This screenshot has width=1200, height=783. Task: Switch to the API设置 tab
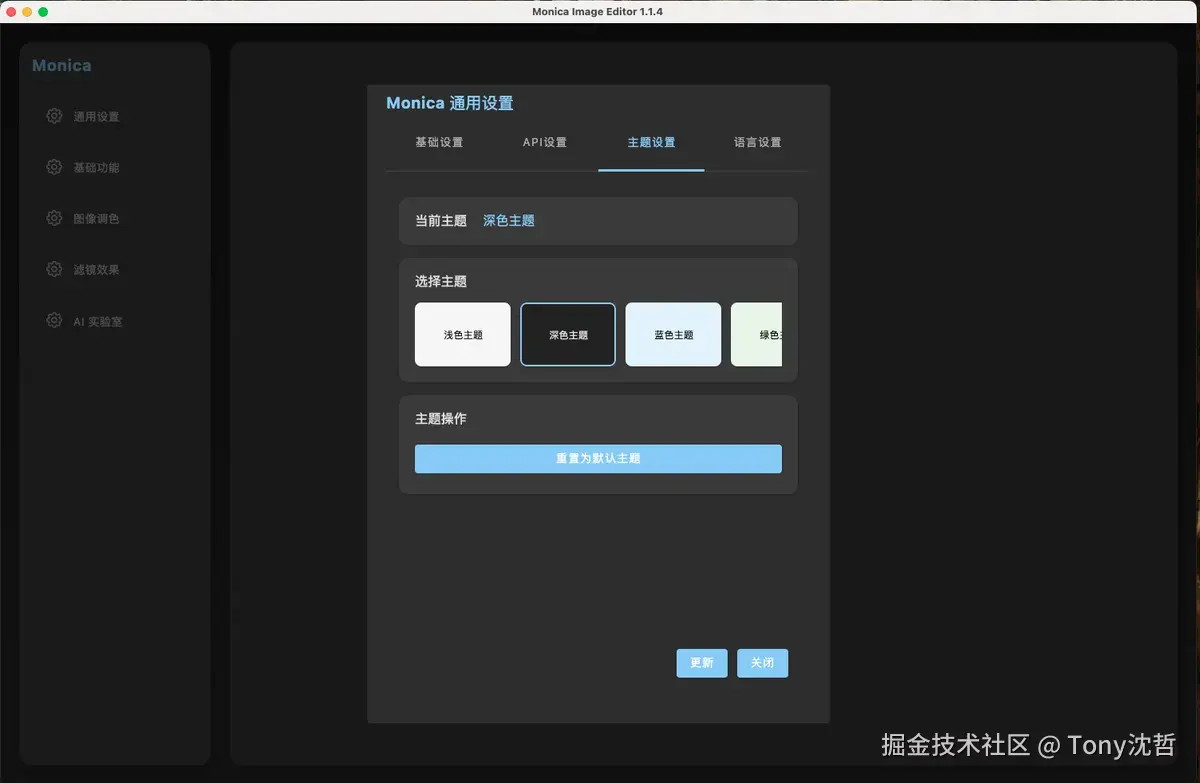pos(544,142)
